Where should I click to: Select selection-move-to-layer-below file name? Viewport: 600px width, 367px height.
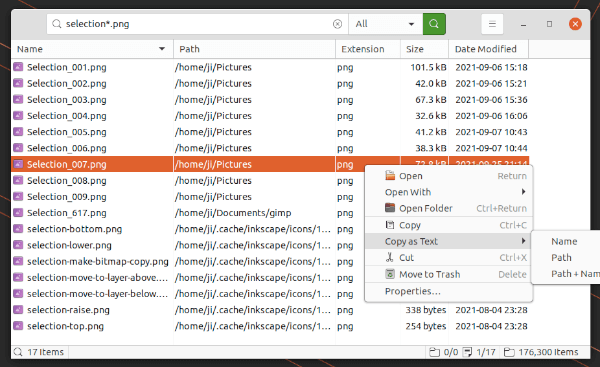coord(97,294)
